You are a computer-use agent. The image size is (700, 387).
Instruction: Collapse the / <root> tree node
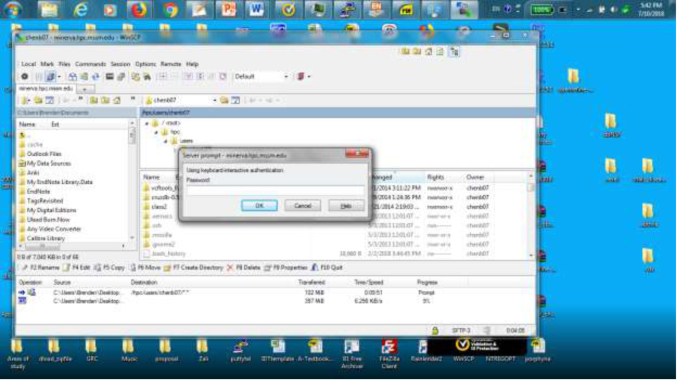pos(147,123)
